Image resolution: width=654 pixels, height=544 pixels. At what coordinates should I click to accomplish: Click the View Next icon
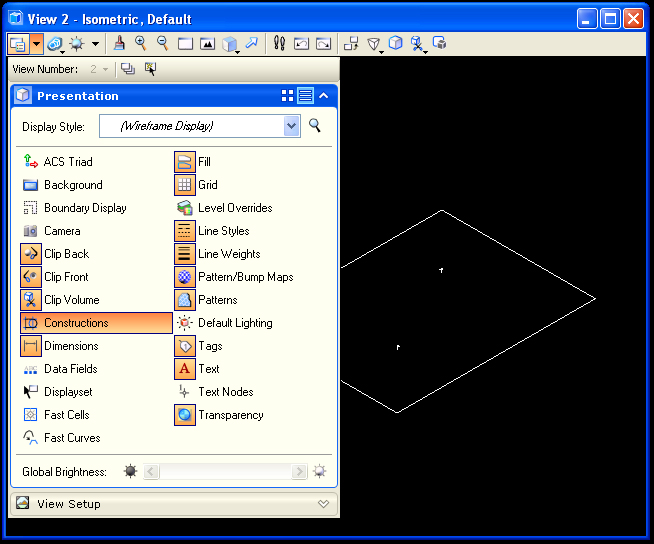click(323, 44)
